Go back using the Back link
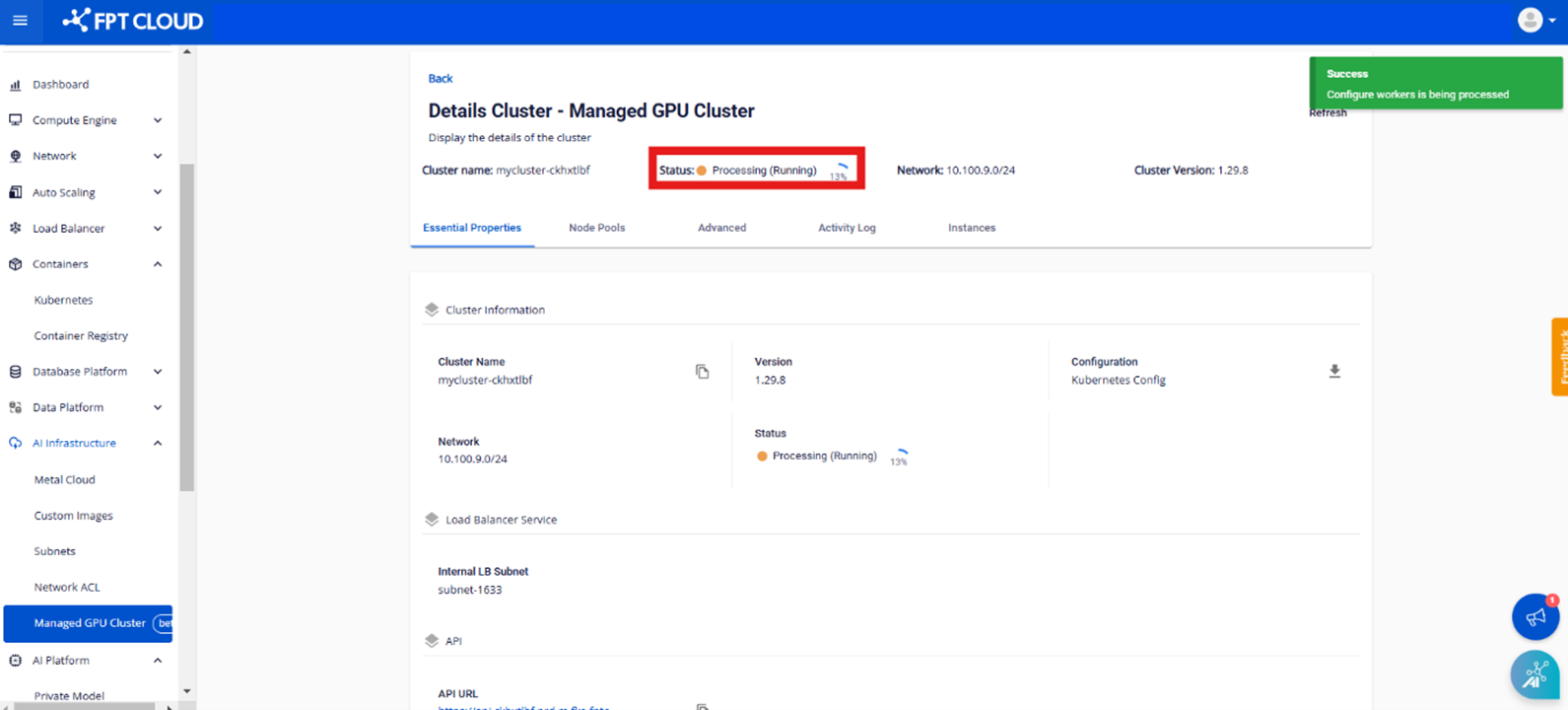The width and height of the screenshot is (1568, 710). tap(440, 79)
